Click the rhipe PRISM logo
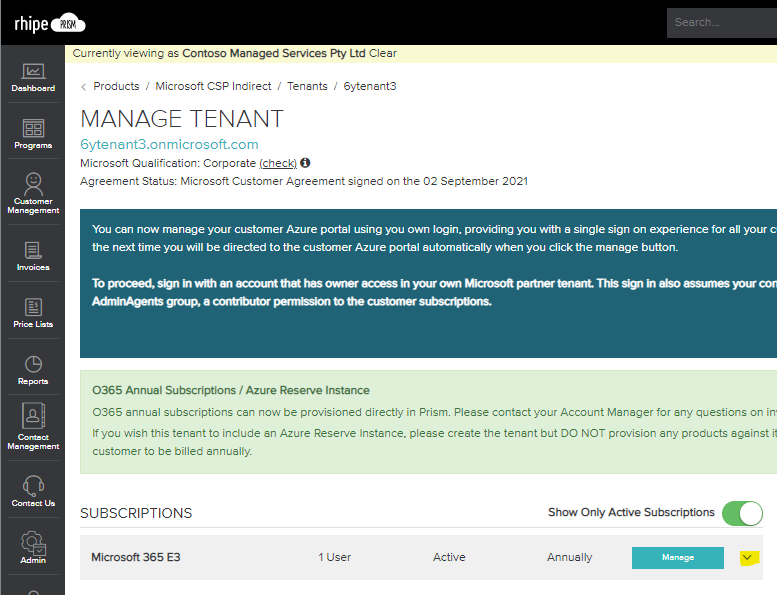777x595 pixels. [x=50, y=23]
